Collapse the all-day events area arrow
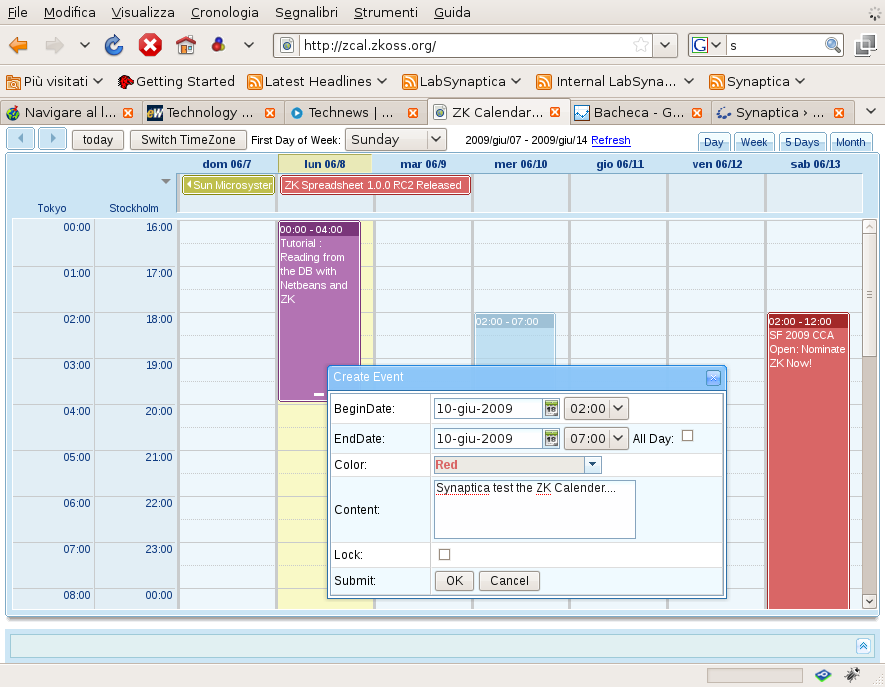885x687 pixels. coord(165,182)
